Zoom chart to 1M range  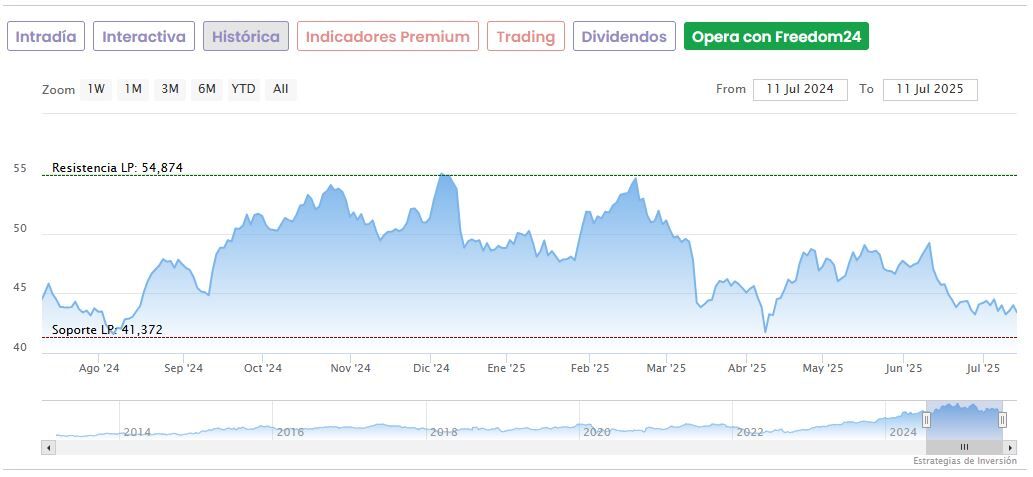(x=133, y=89)
